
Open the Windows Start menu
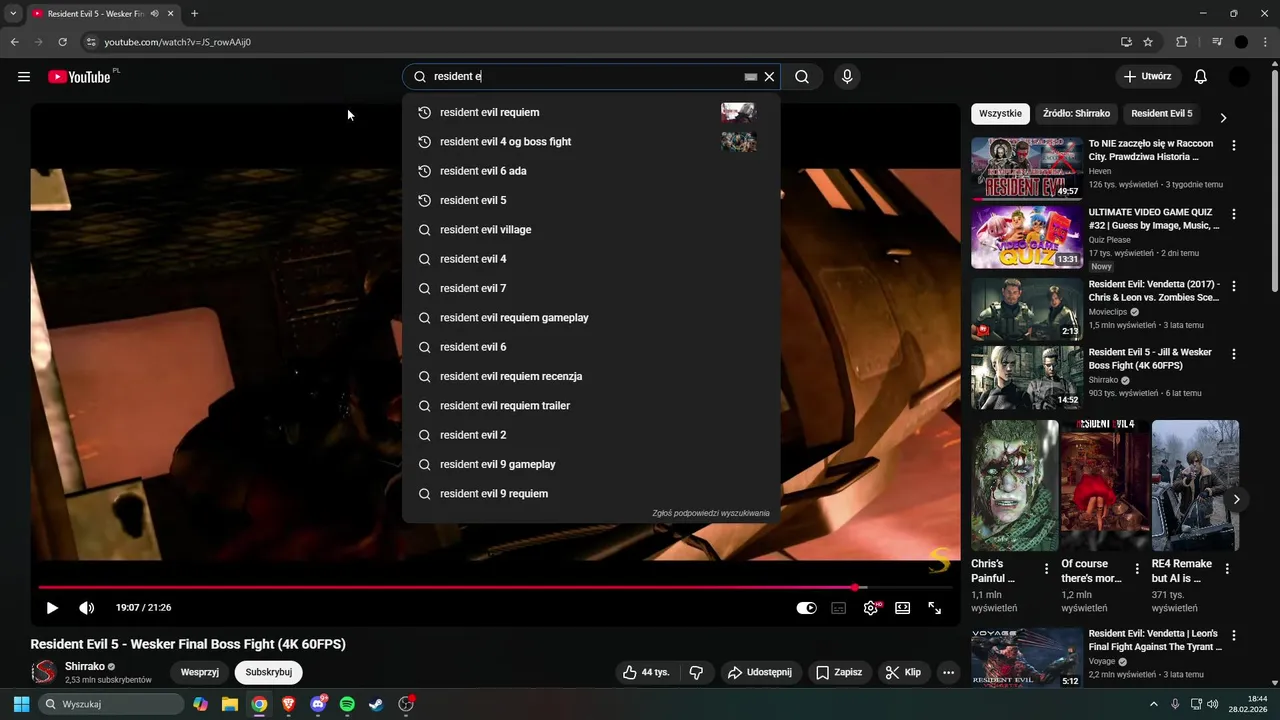coord(21,704)
